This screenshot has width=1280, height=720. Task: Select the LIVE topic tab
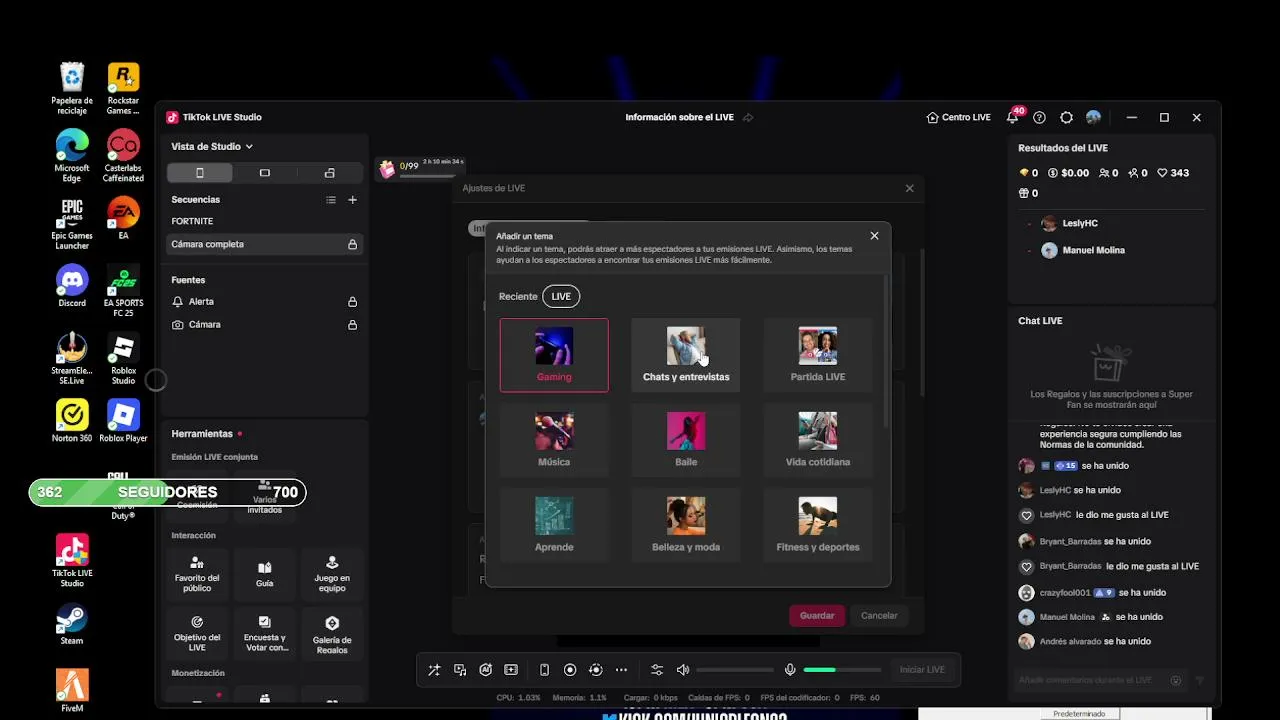coord(561,296)
